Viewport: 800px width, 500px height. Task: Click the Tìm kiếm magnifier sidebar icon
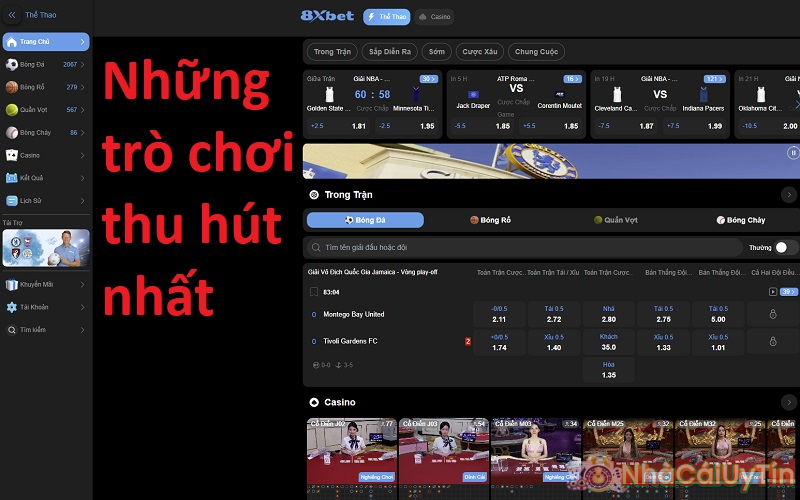point(12,330)
